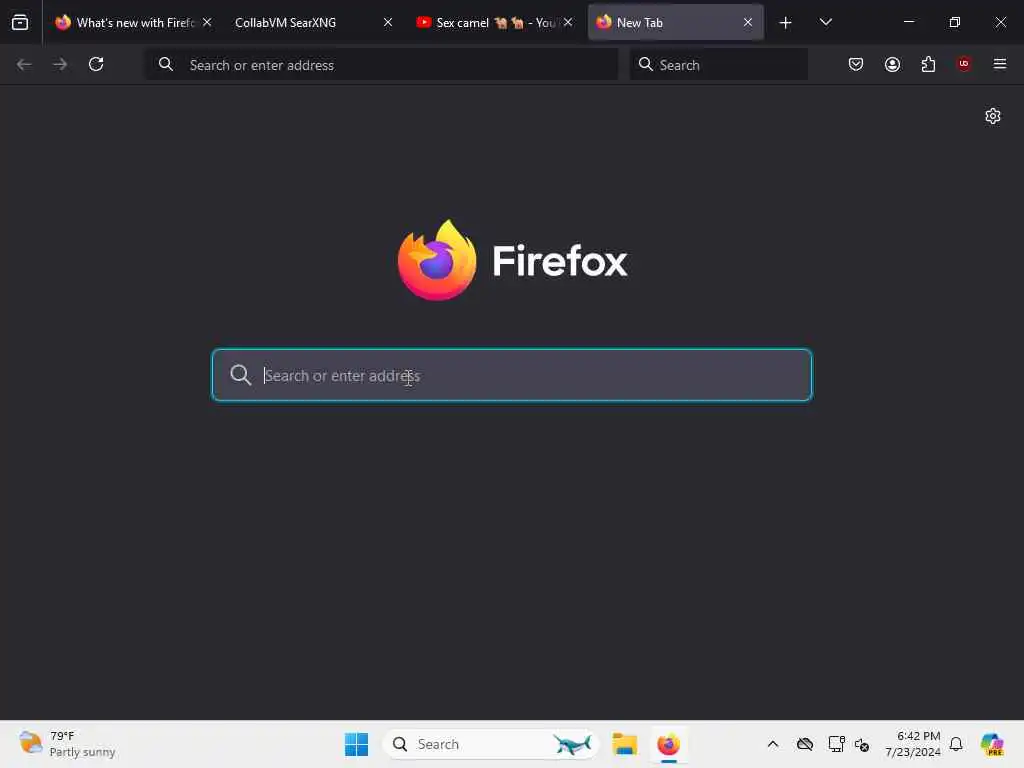
Task: Close the CollabVM SearXNG tab
Action: tap(388, 22)
